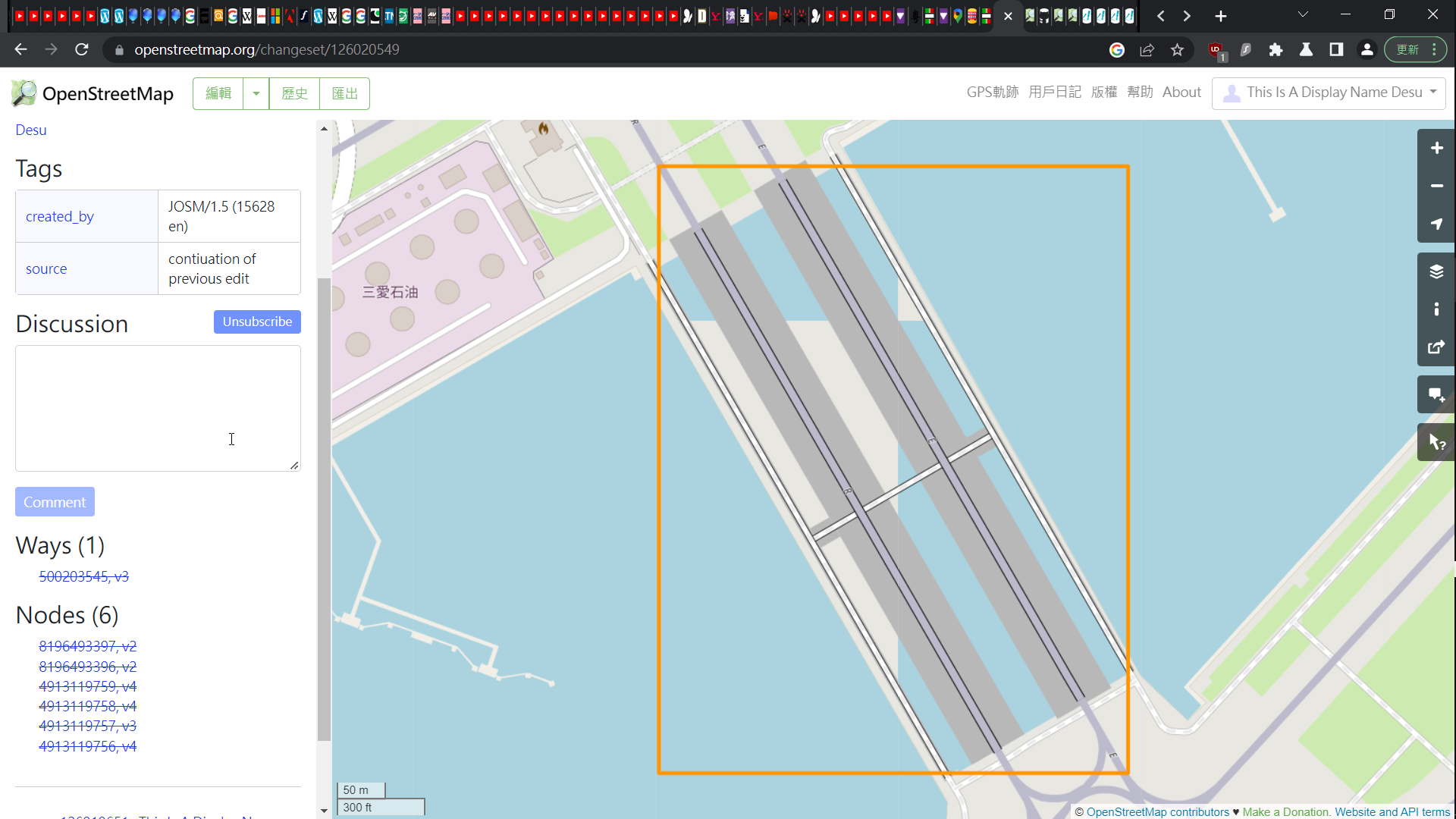
Task: Unsubscribe from the changeset discussion
Action: pos(257,322)
